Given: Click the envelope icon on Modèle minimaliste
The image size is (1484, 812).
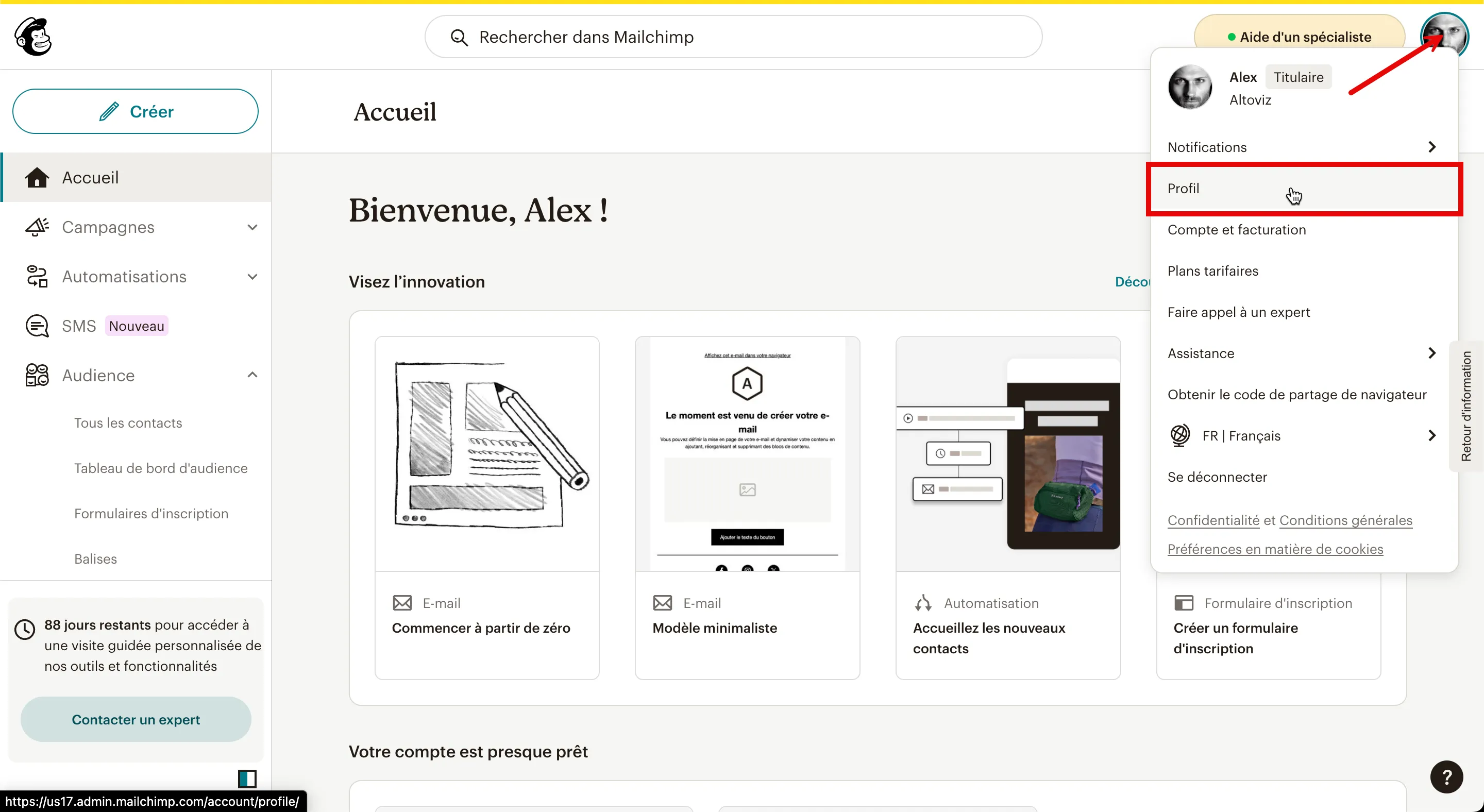Looking at the screenshot, I should click(x=663, y=603).
